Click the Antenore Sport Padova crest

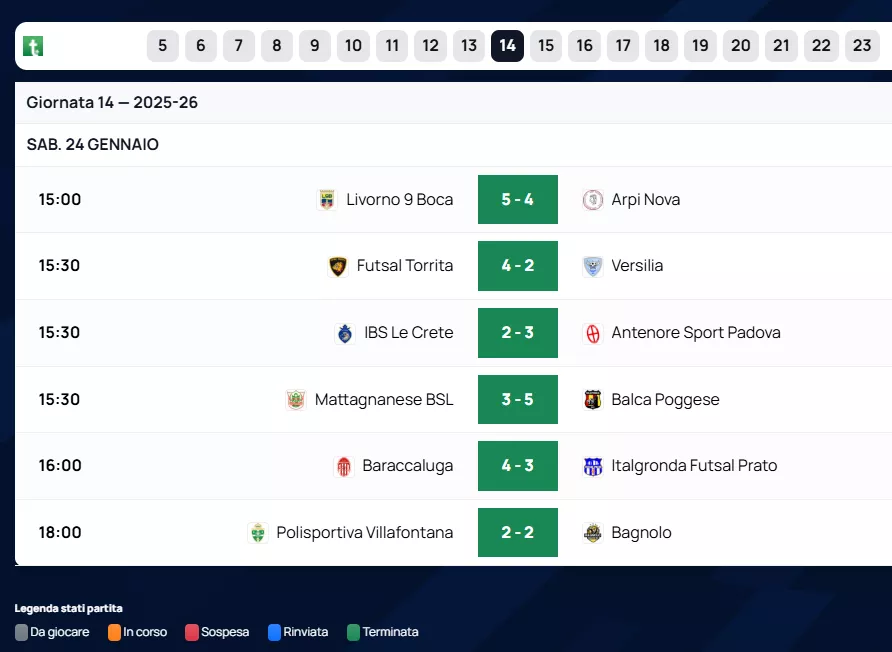click(x=593, y=333)
